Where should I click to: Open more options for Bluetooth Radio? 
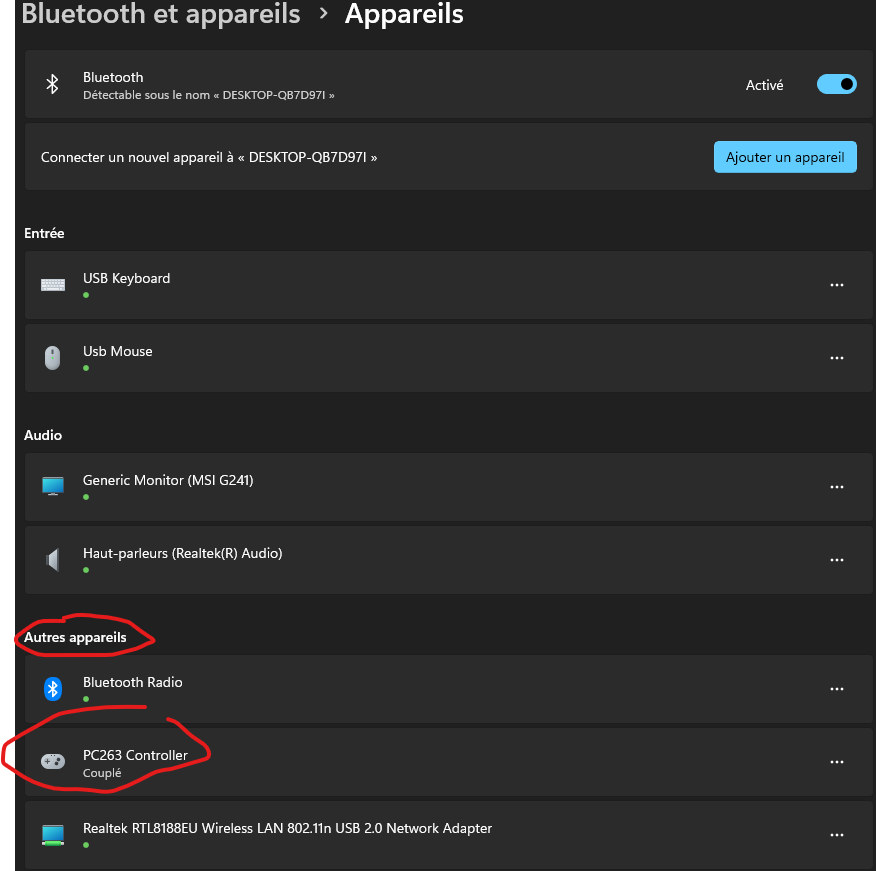[836, 689]
